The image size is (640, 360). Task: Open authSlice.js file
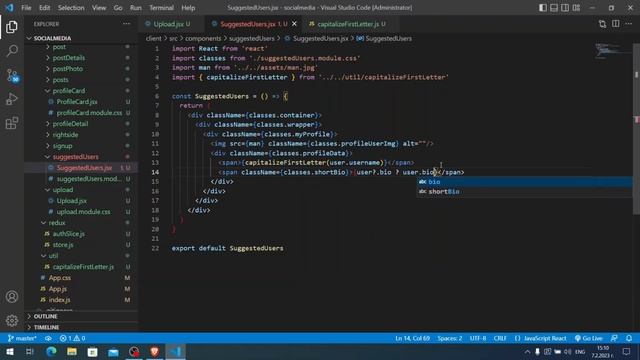[69, 234]
